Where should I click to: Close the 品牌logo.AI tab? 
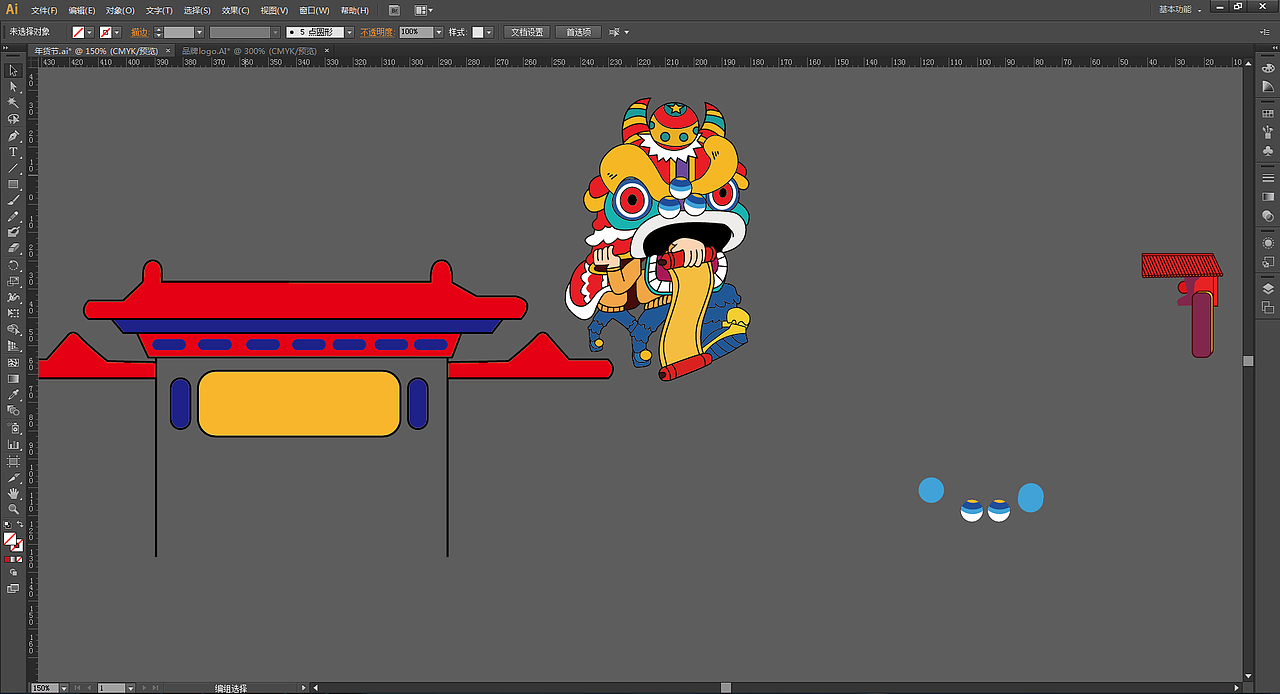[x=326, y=50]
